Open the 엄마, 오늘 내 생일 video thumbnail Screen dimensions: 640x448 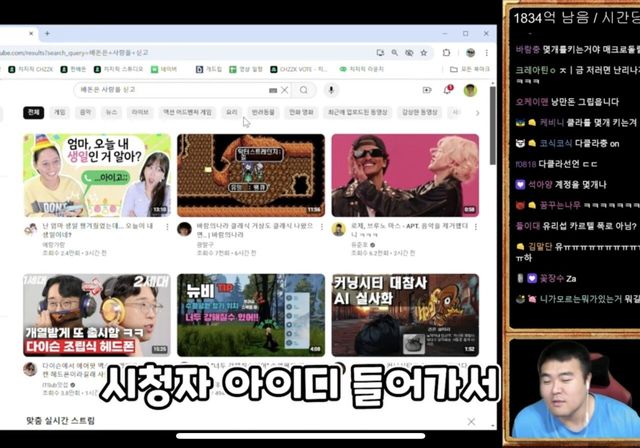coord(97,175)
